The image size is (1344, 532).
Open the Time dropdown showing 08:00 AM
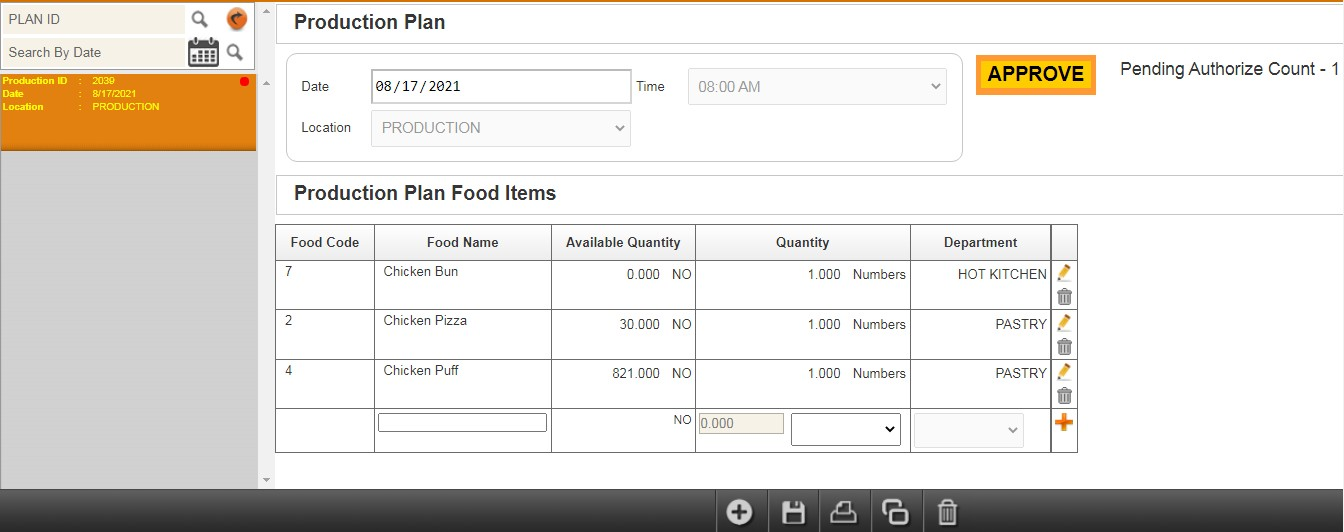click(x=817, y=87)
